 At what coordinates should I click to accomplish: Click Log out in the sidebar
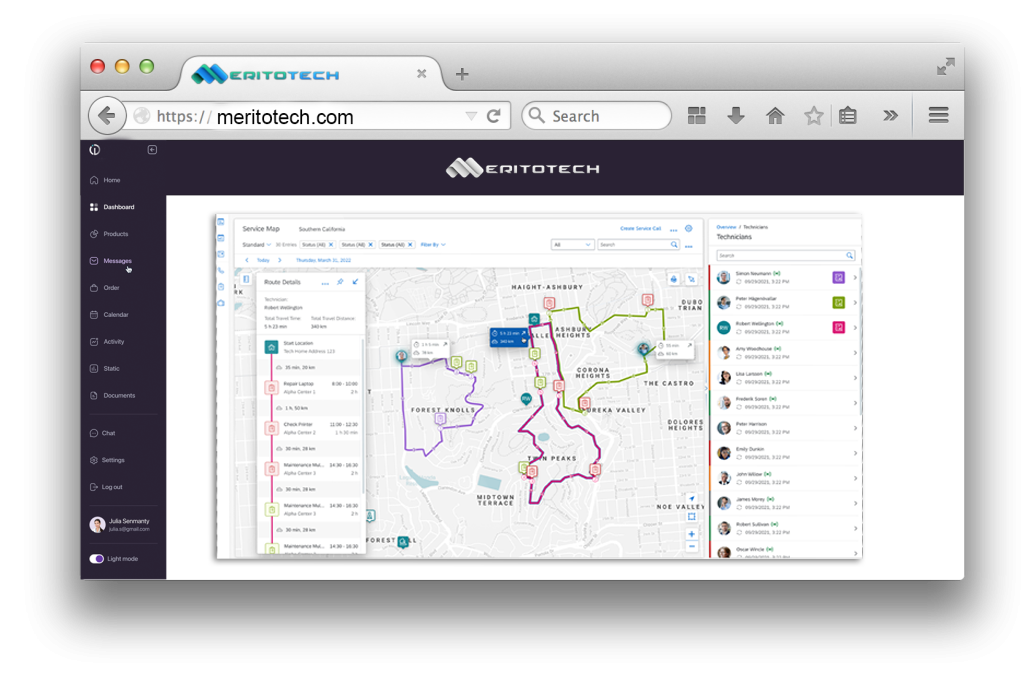106,487
